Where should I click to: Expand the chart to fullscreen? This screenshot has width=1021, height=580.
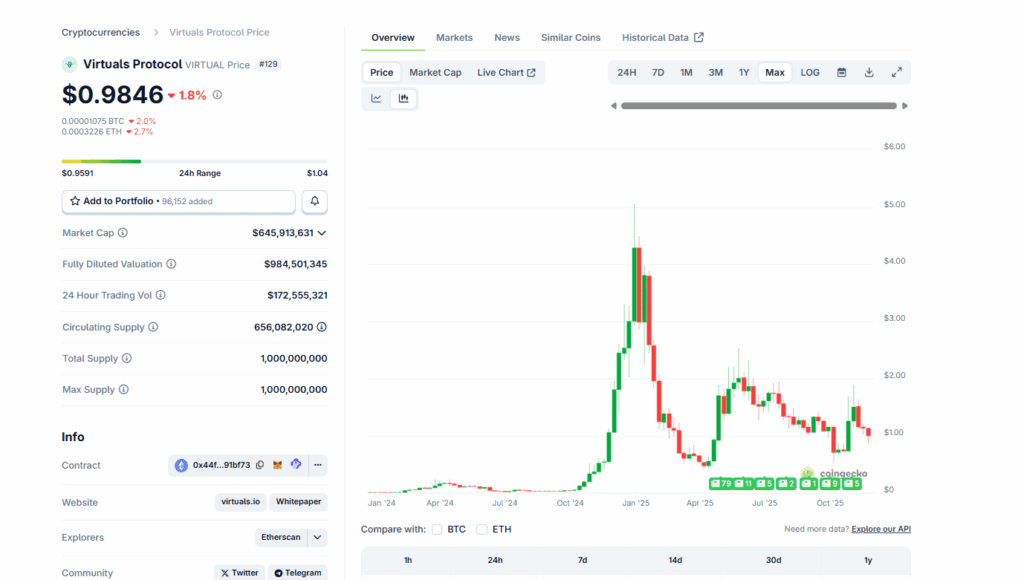pyautogui.click(x=897, y=72)
